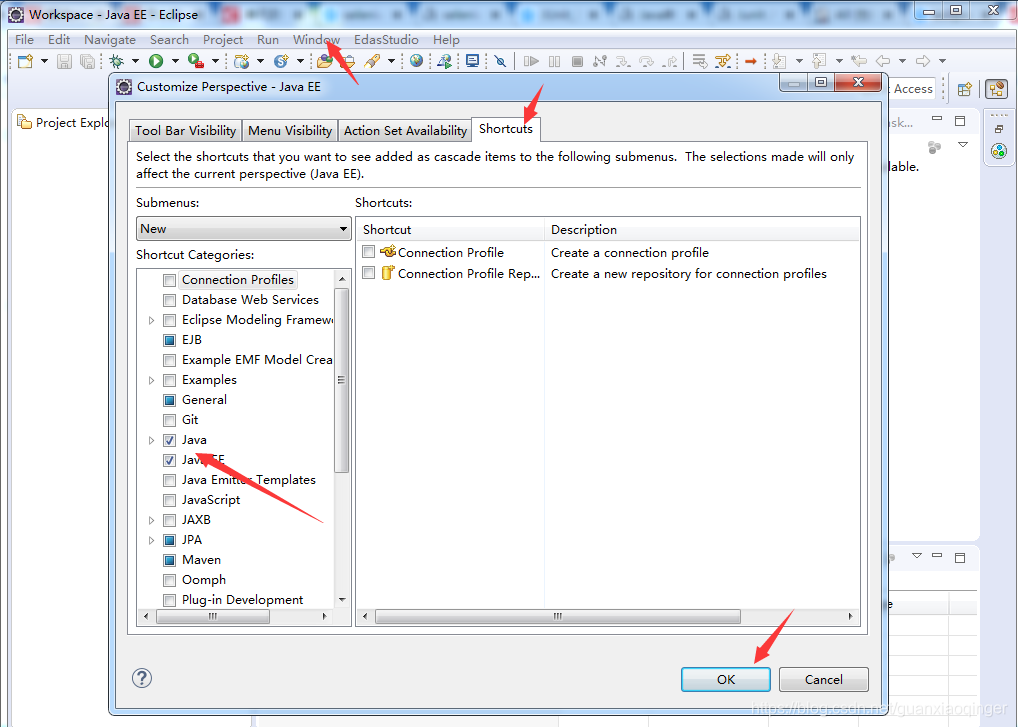Image resolution: width=1018 pixels, height=727 pixels.
Task: Enable the Git category checkbox
Action: click(169, 421)
